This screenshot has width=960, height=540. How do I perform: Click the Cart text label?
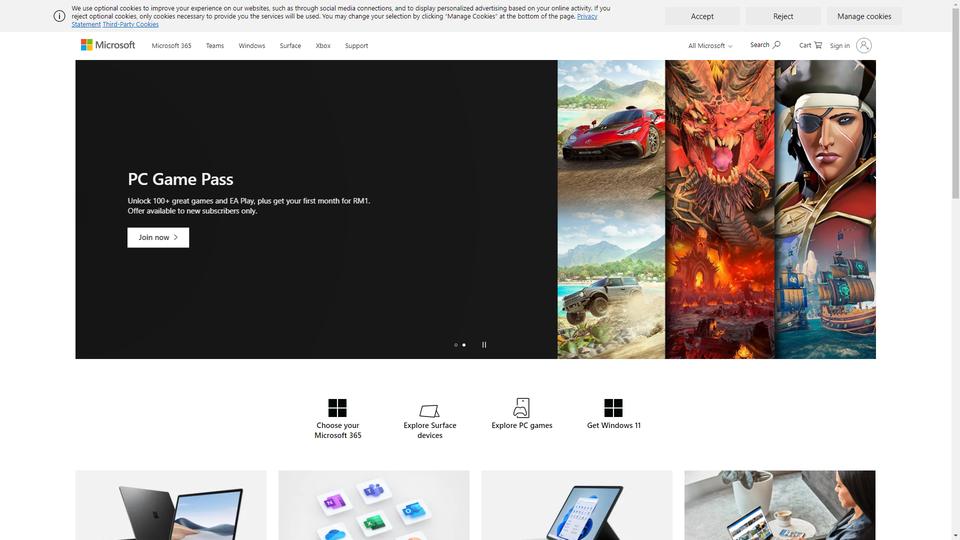click(805, 45)
